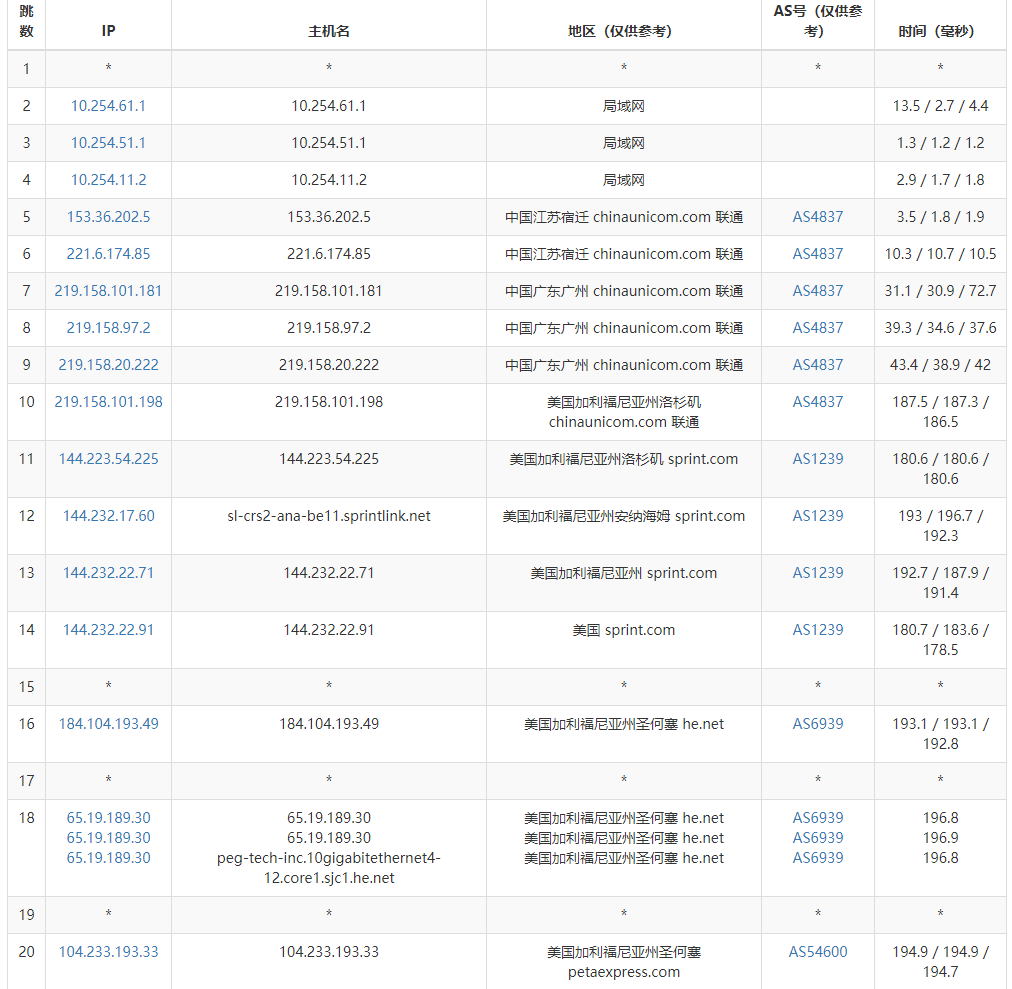The height and width of the screenshot is (989, 1012).
Task: Click the 219.158.101.198 IP link
Action: click(108, 401)
